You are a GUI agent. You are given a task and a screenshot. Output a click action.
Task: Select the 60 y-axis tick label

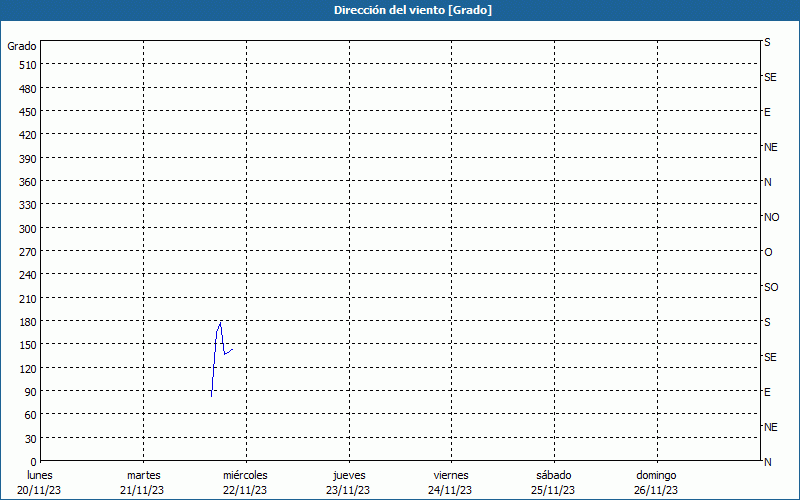click(x=31, y=415)
